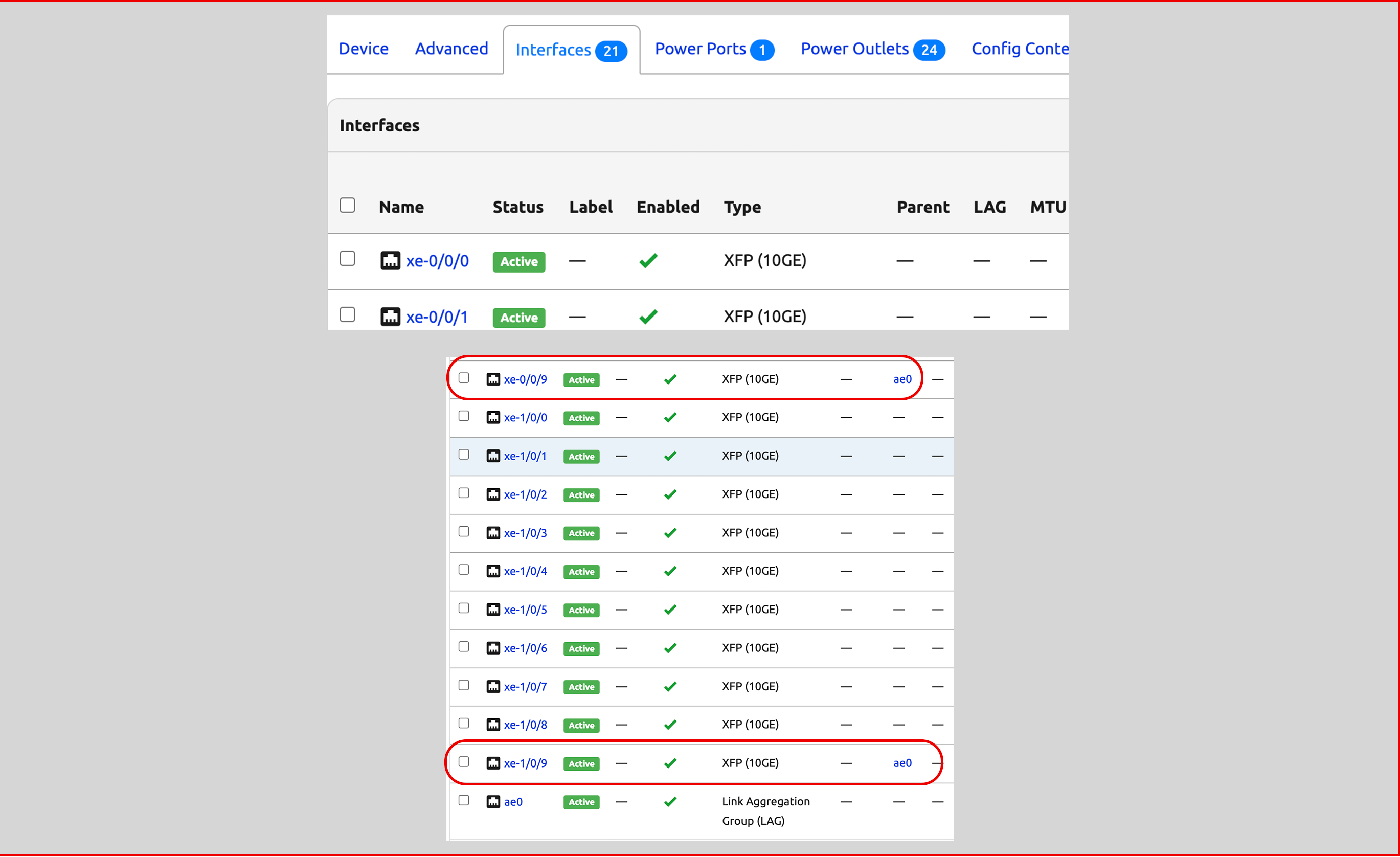Check the select-all checkbox in the table header
Image resolution: width=1400 pixels, height=857 pixels.
pos(347,205)
